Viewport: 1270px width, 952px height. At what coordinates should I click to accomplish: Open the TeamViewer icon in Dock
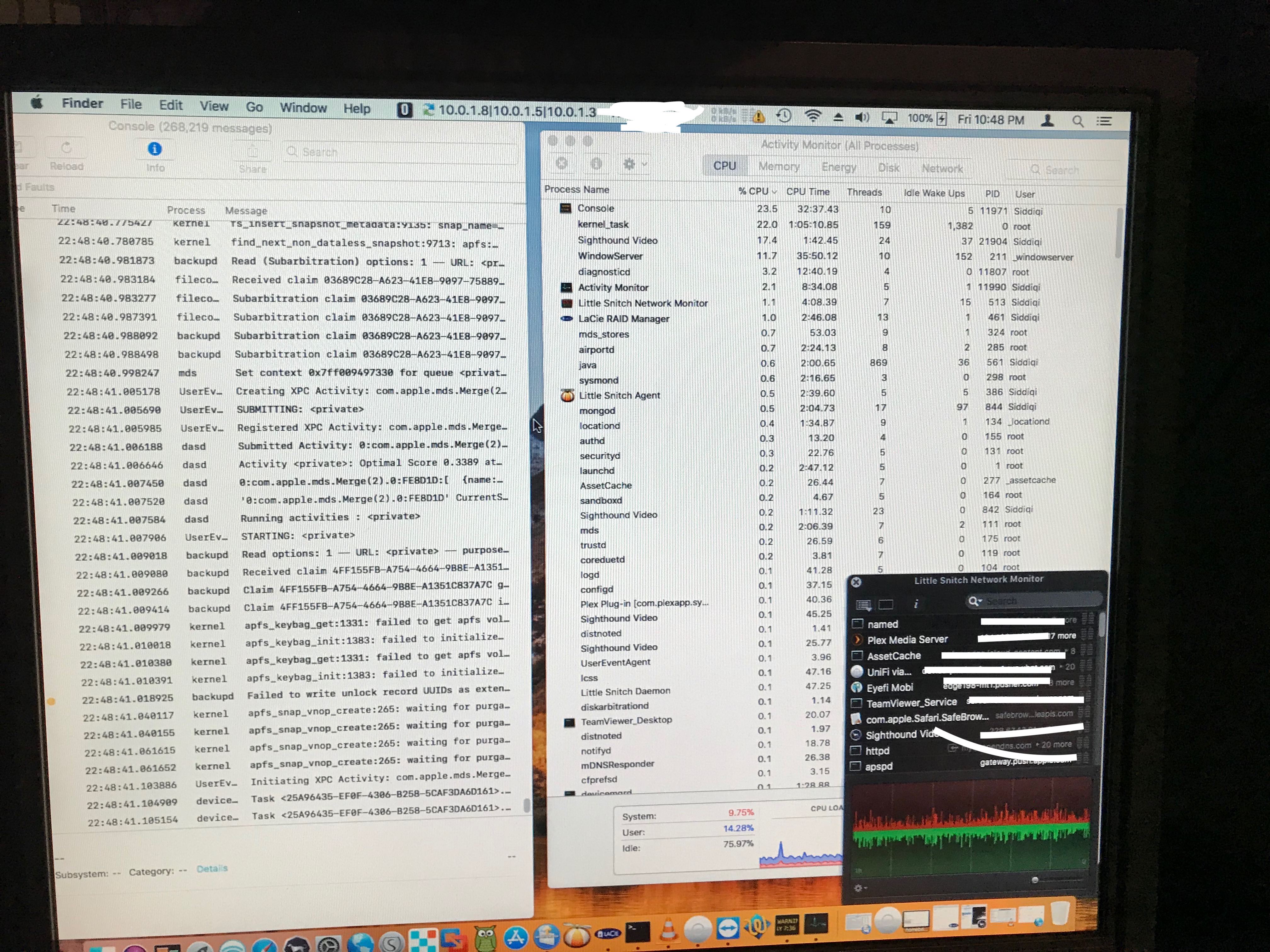727,927
